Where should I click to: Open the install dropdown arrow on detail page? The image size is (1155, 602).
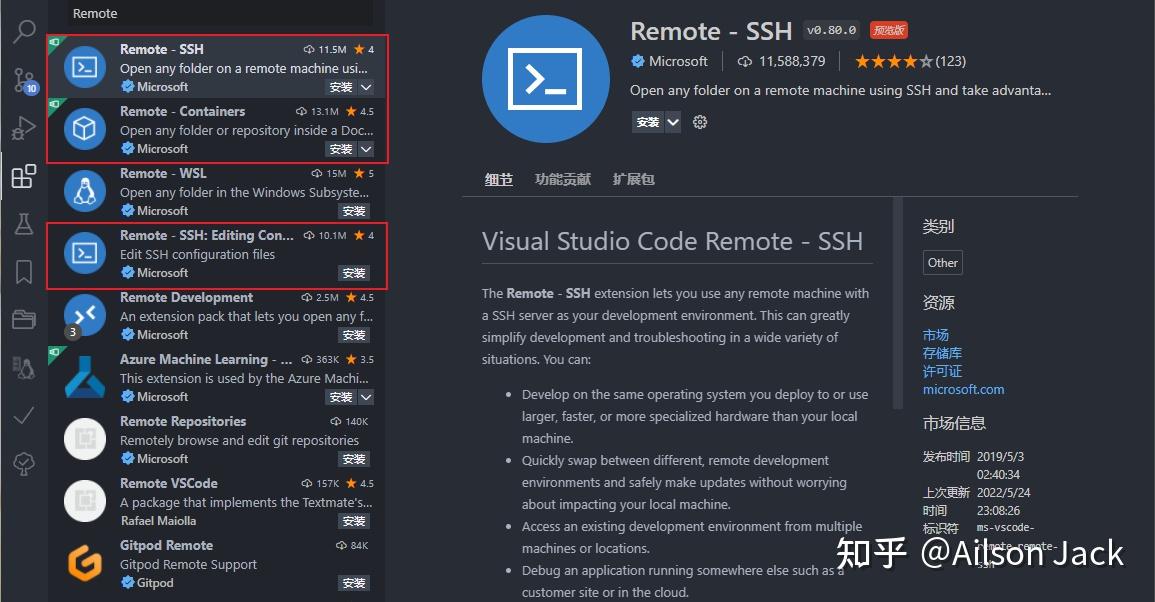click(671, 121)
